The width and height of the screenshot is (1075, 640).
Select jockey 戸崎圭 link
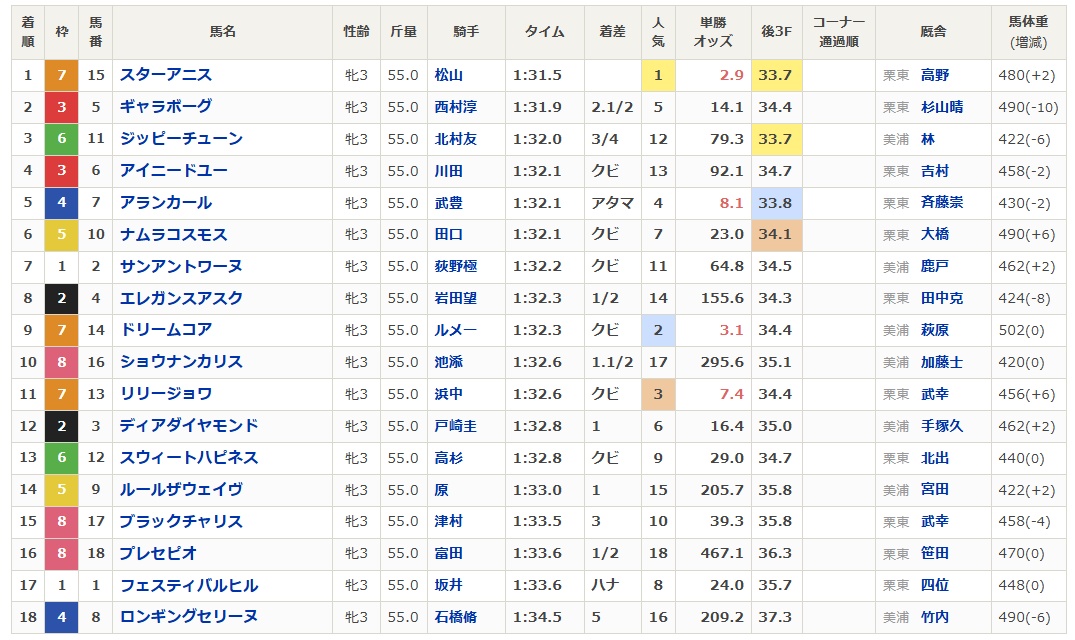tap(456, 426)
